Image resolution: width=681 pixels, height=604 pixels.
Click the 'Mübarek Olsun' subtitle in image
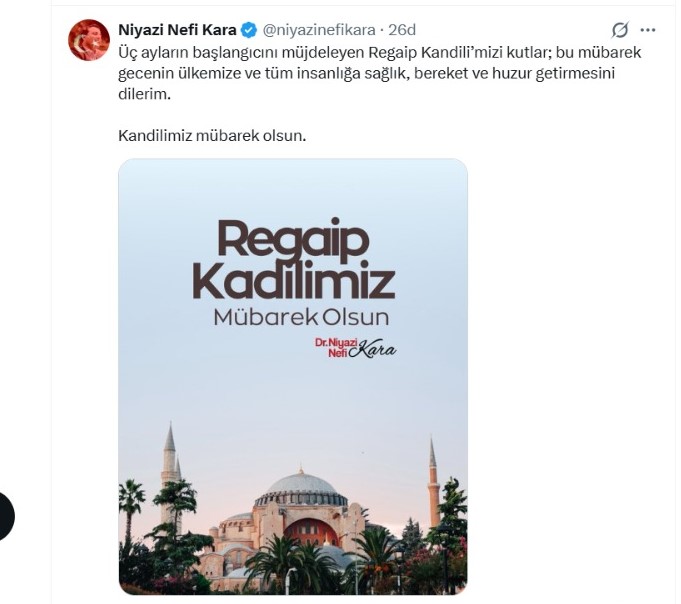(x=301, y=317)
